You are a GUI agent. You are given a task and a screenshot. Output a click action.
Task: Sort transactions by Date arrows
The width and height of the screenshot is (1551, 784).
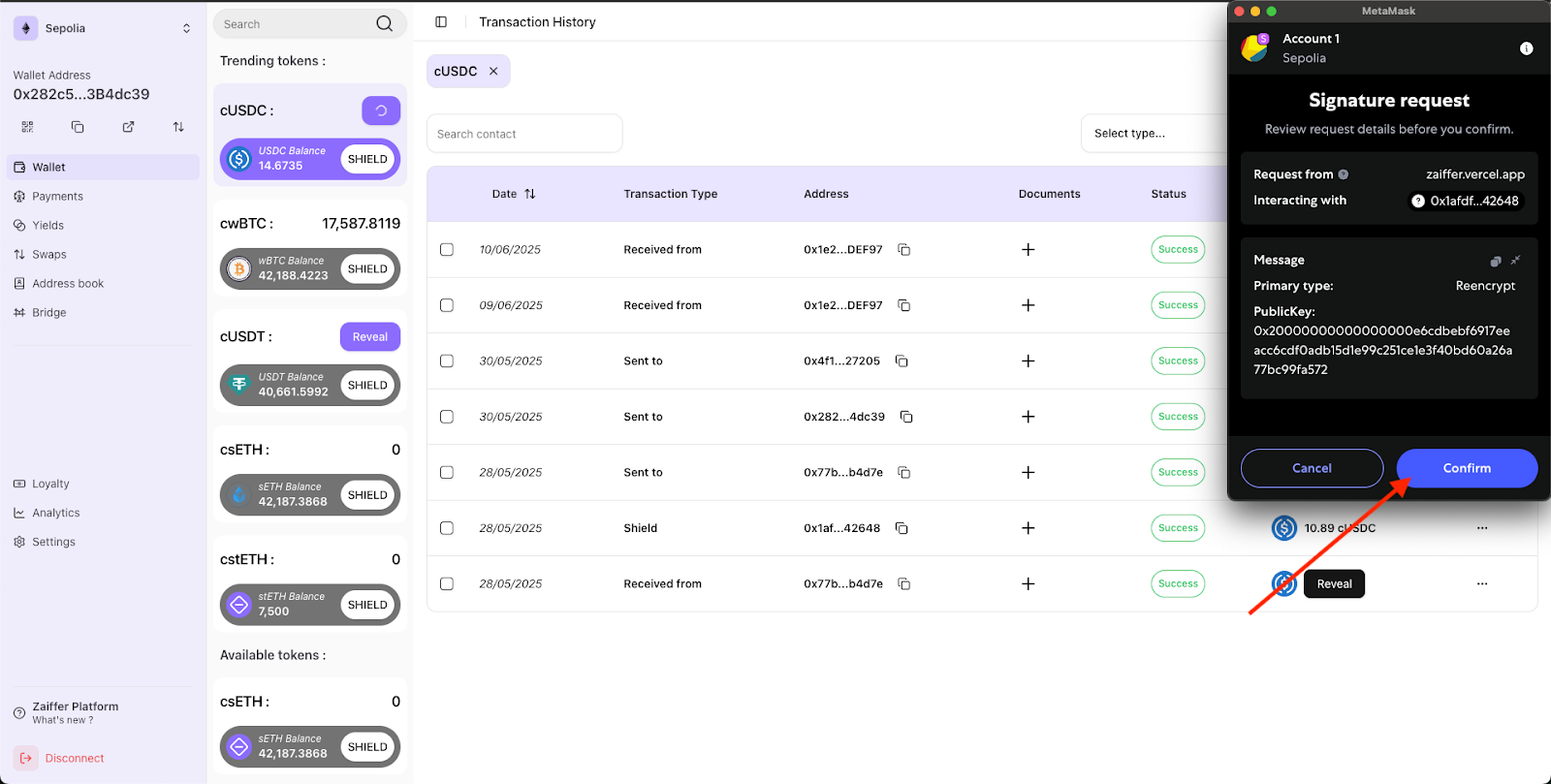[530, 194]
